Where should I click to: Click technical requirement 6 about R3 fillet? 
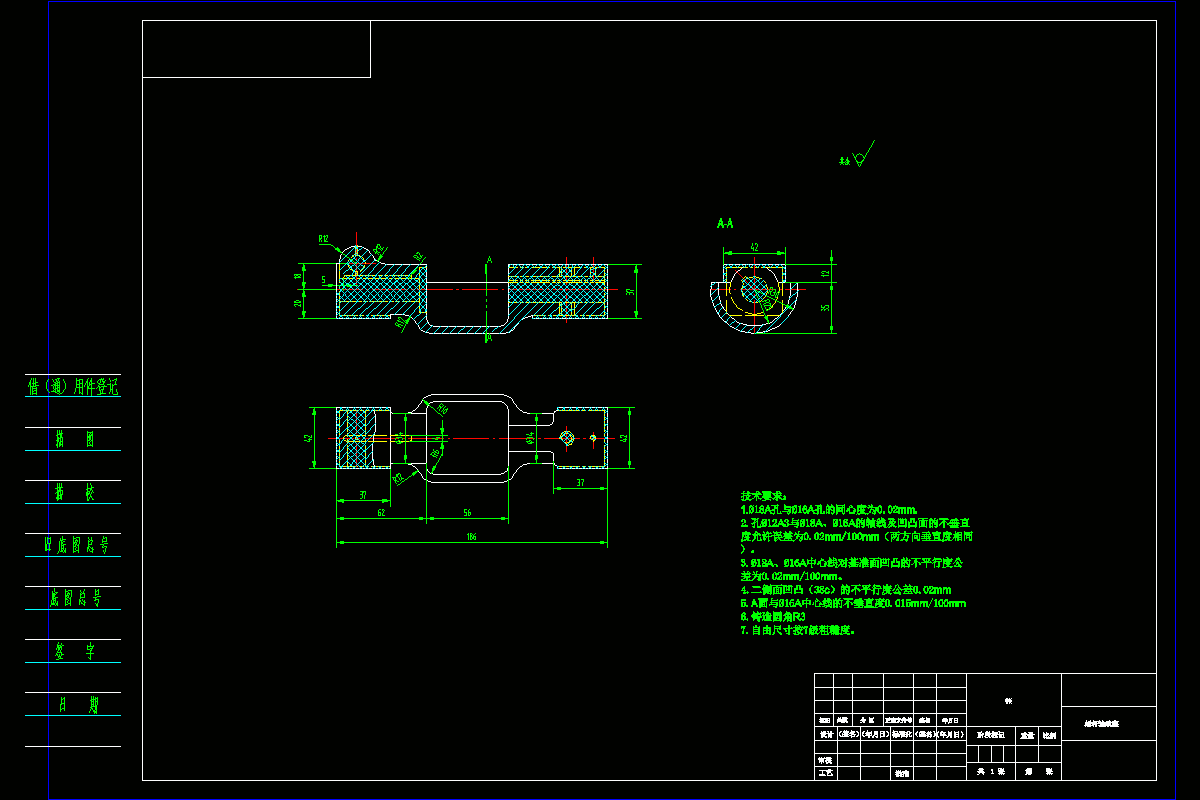click(x=773, y=617)
